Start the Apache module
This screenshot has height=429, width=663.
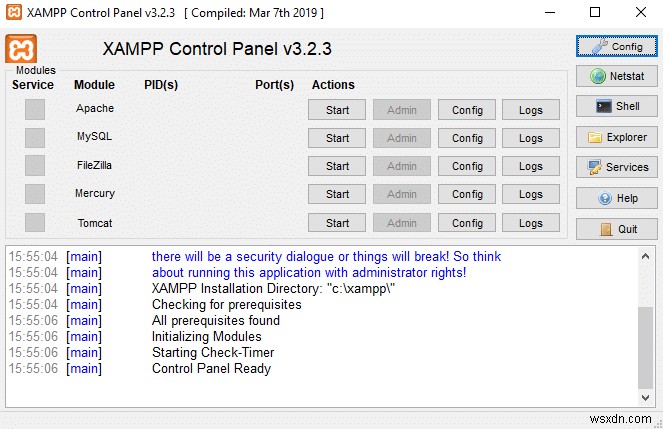click(x=337, y=110)
